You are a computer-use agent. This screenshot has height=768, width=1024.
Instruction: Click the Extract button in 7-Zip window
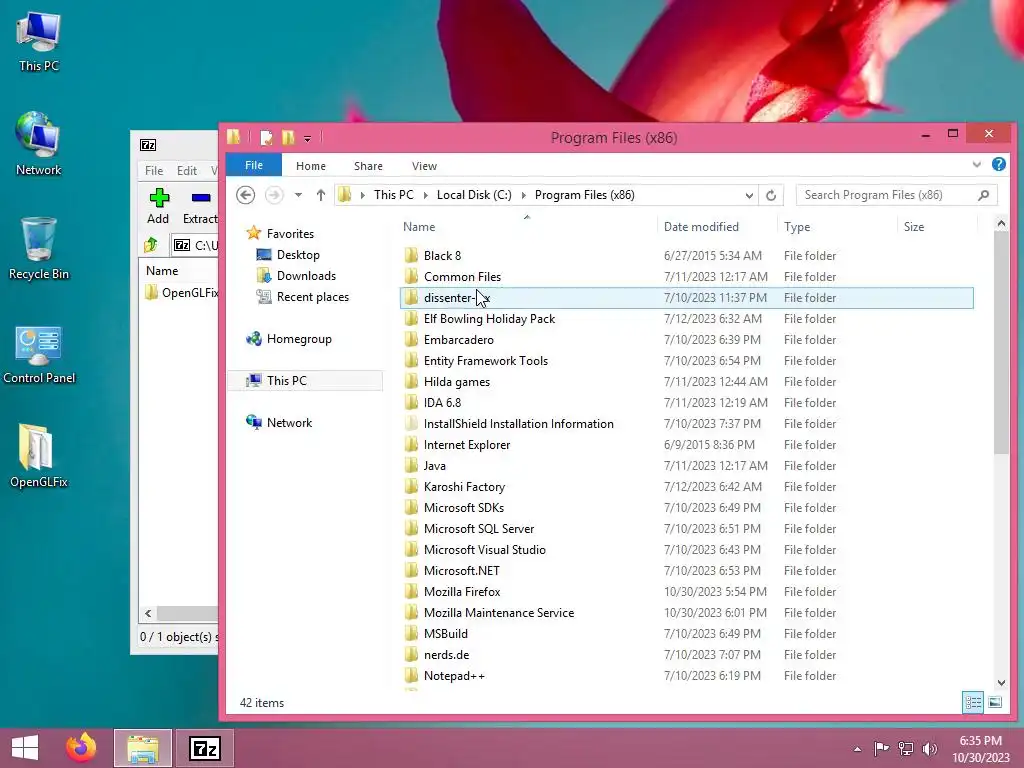coord(200,206)
